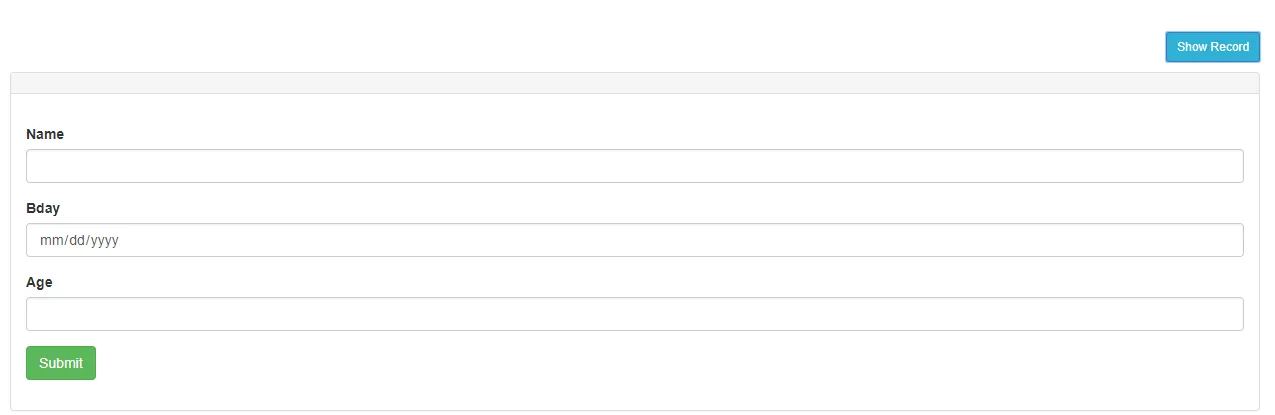Image resolution: width=1275 pixels, height=415 pixels.
Task: Click the Age field label
Action: pyautogui.click(x=39, y=282)
